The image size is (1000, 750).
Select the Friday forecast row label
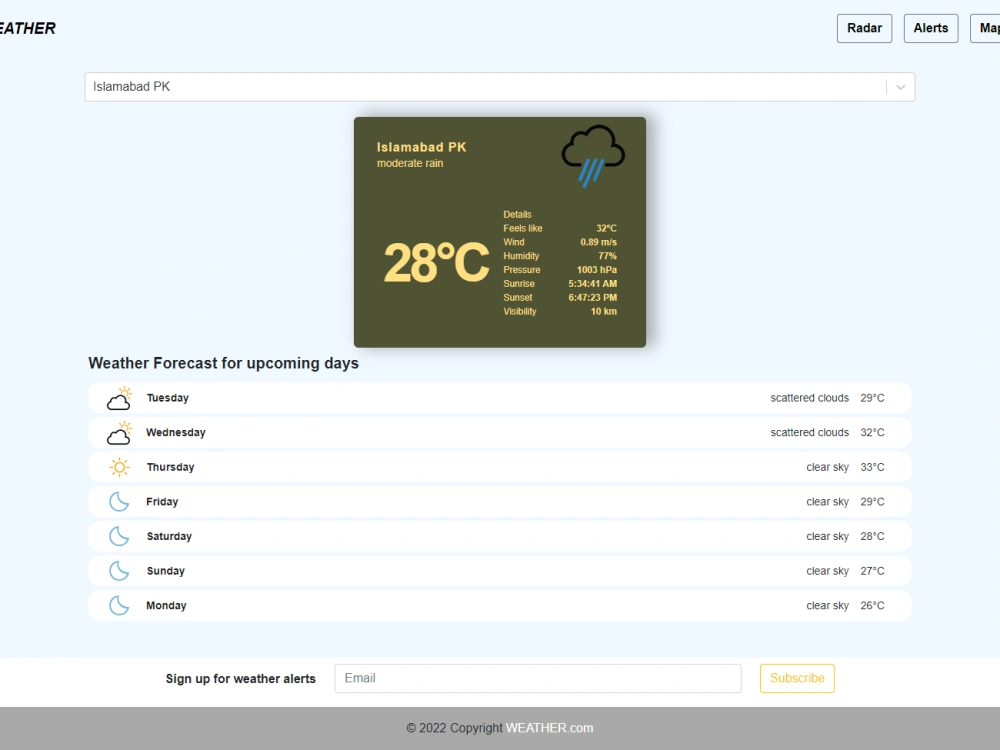tap(162, 502)
